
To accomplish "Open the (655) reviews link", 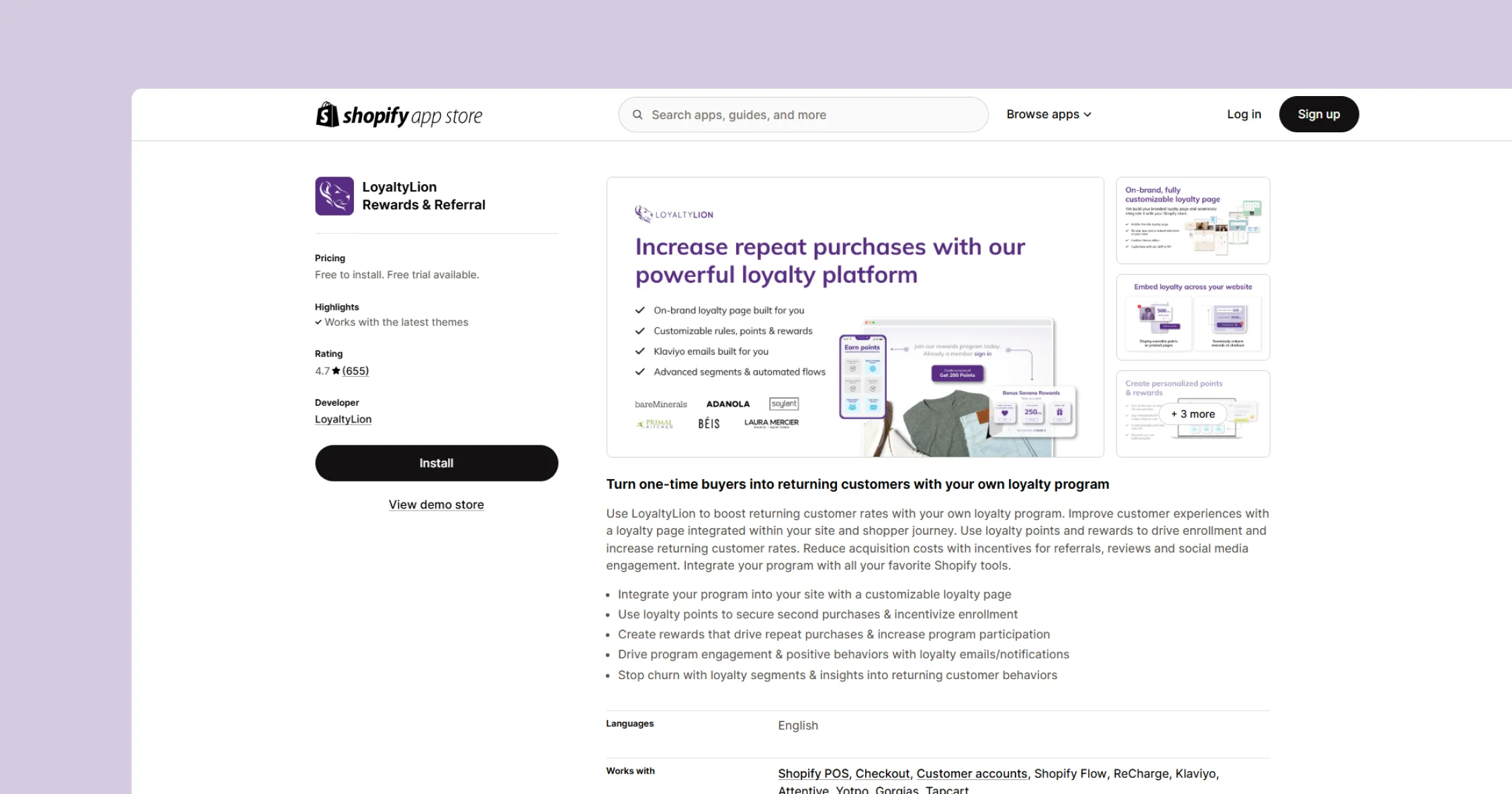I will point(355,371).
